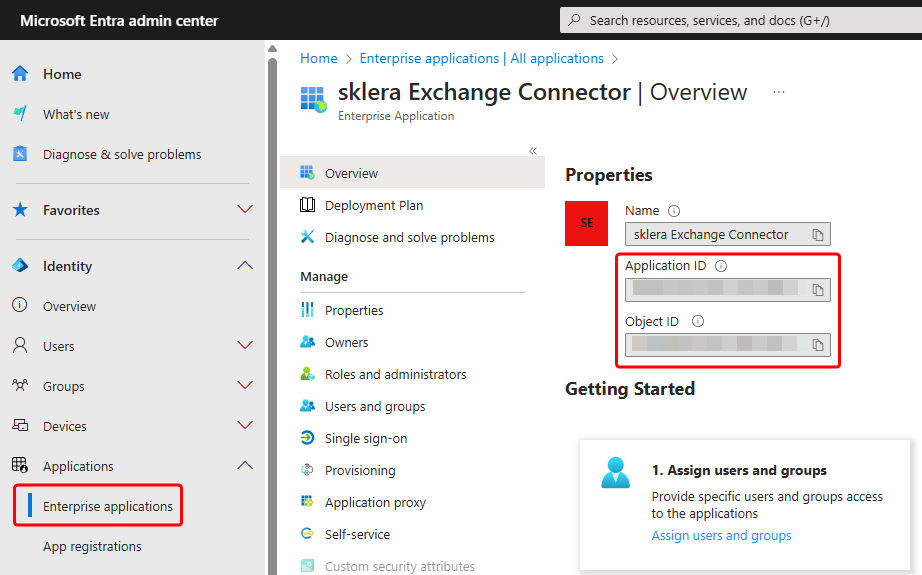Screen dimensions: 922x575
Task: Click the Assign users and groups link
Action: 721,535
